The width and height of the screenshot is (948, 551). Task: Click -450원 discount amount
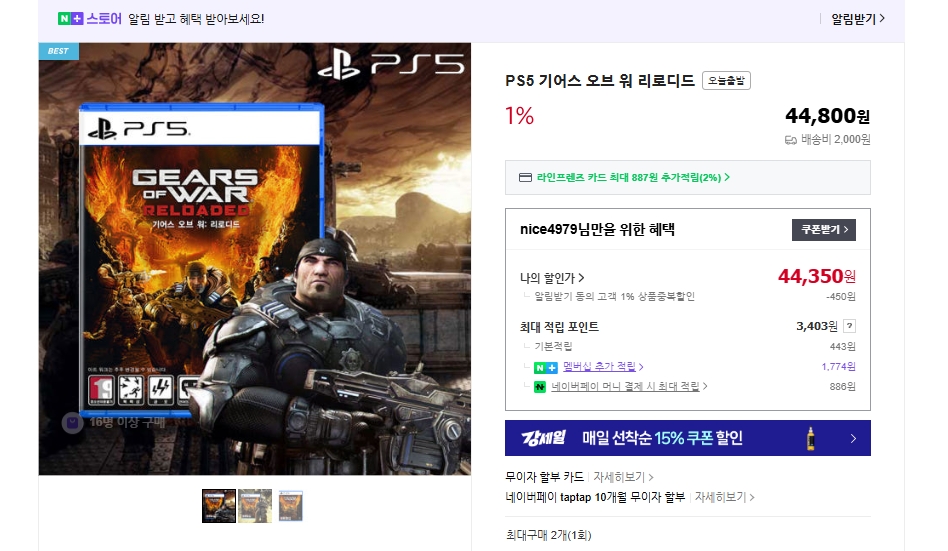click(841, 296)
